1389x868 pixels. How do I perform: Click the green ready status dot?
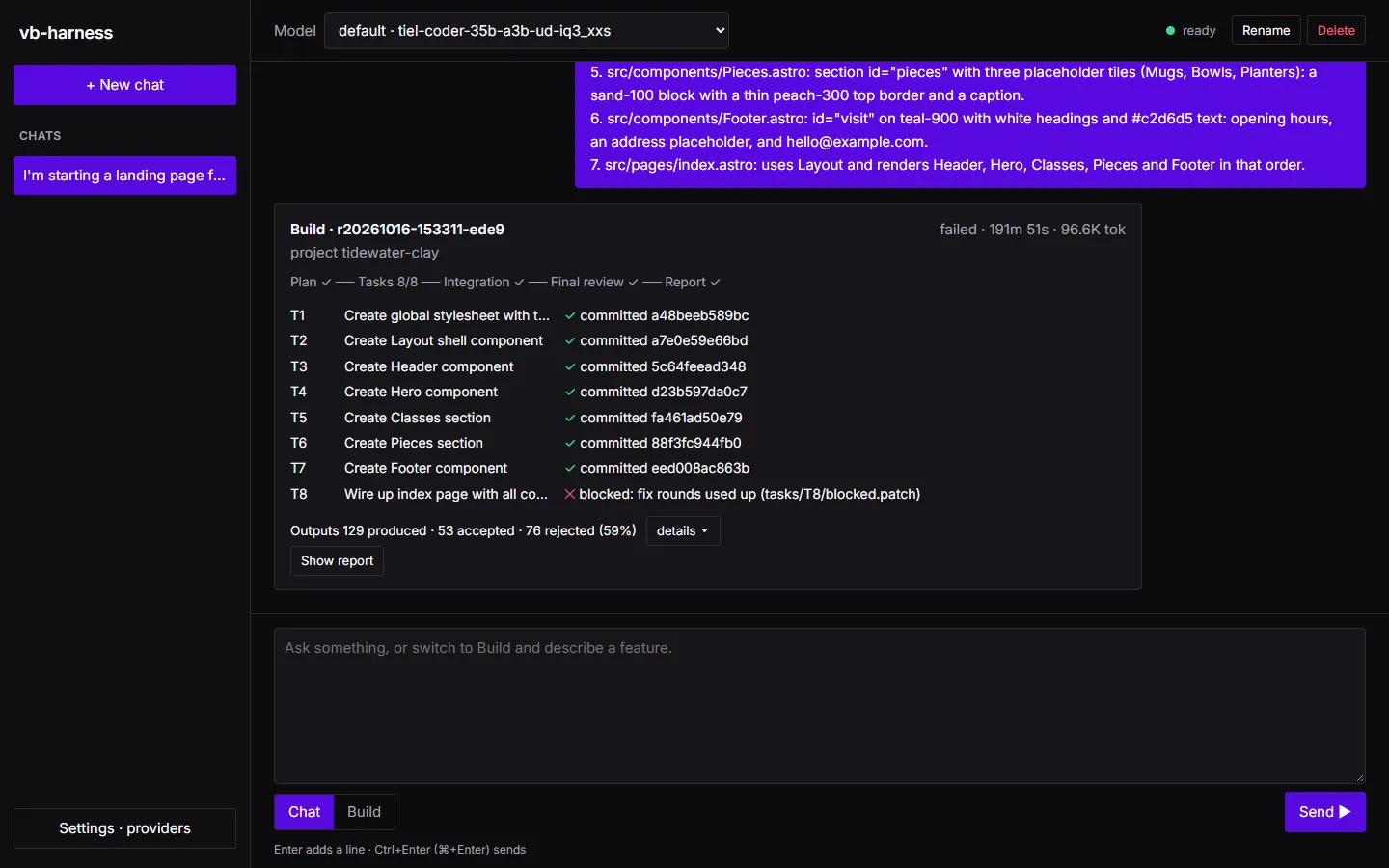click(1170, 31)
